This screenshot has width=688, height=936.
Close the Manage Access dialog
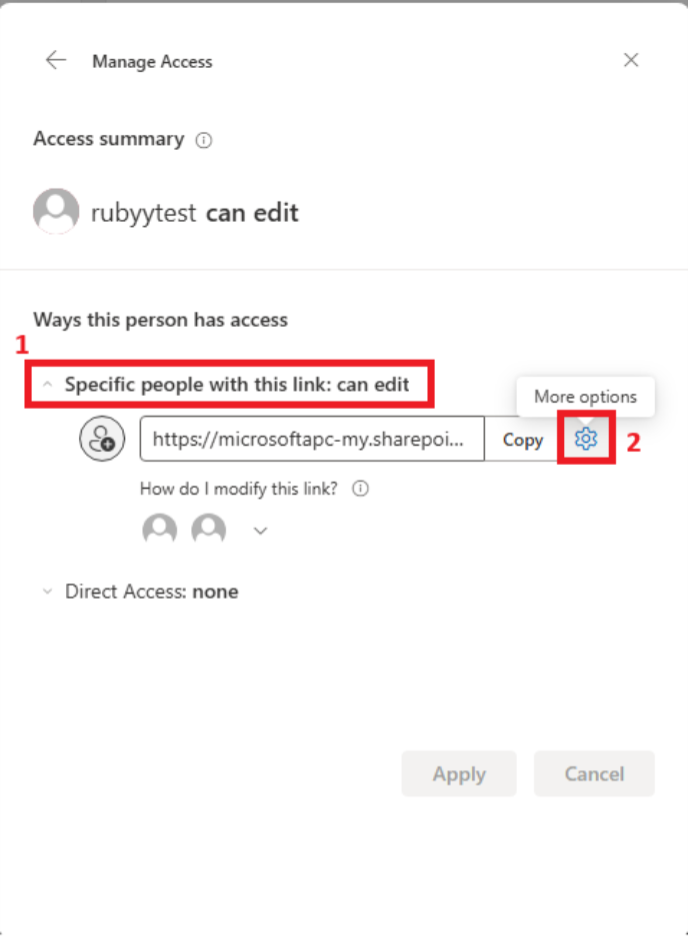(x=631, y=60)
